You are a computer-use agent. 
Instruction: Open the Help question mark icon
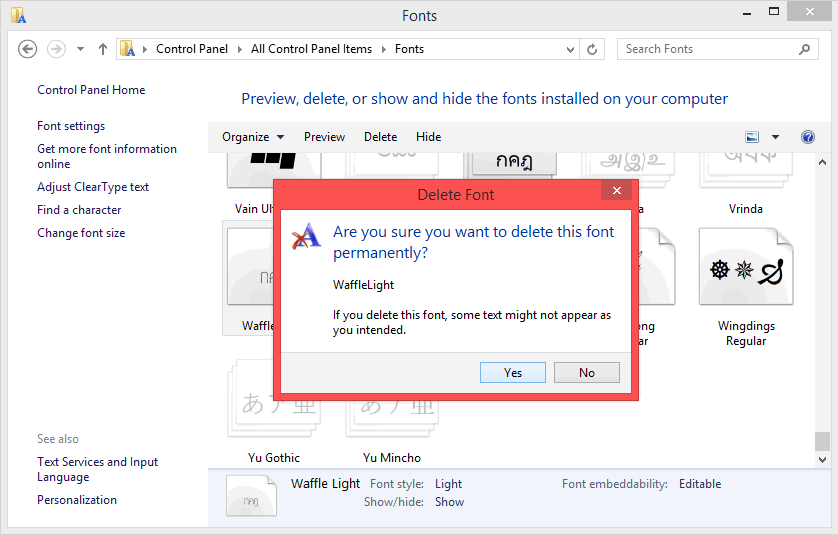808,137
